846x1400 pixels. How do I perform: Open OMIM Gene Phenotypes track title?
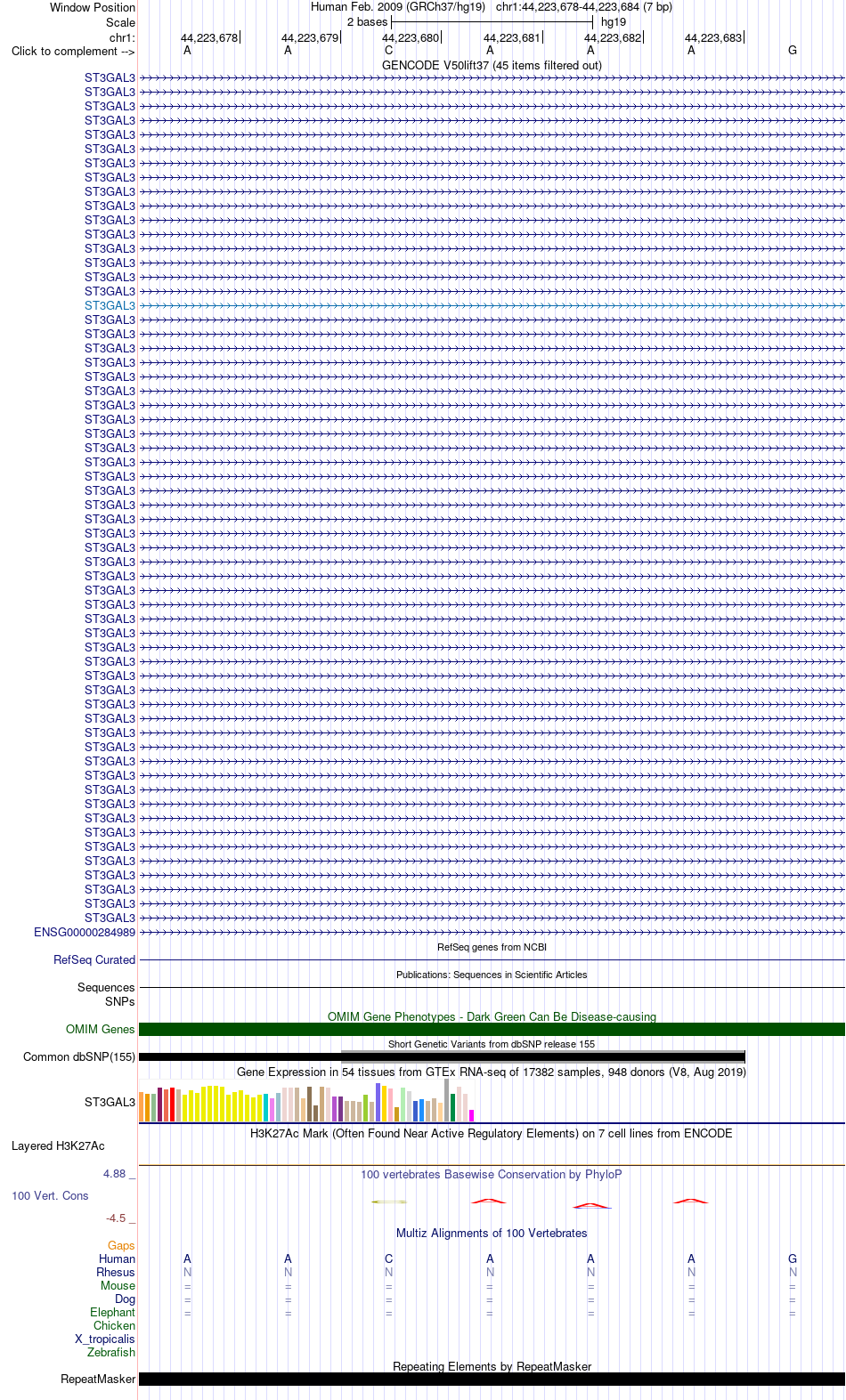[x=492, y=1016]
